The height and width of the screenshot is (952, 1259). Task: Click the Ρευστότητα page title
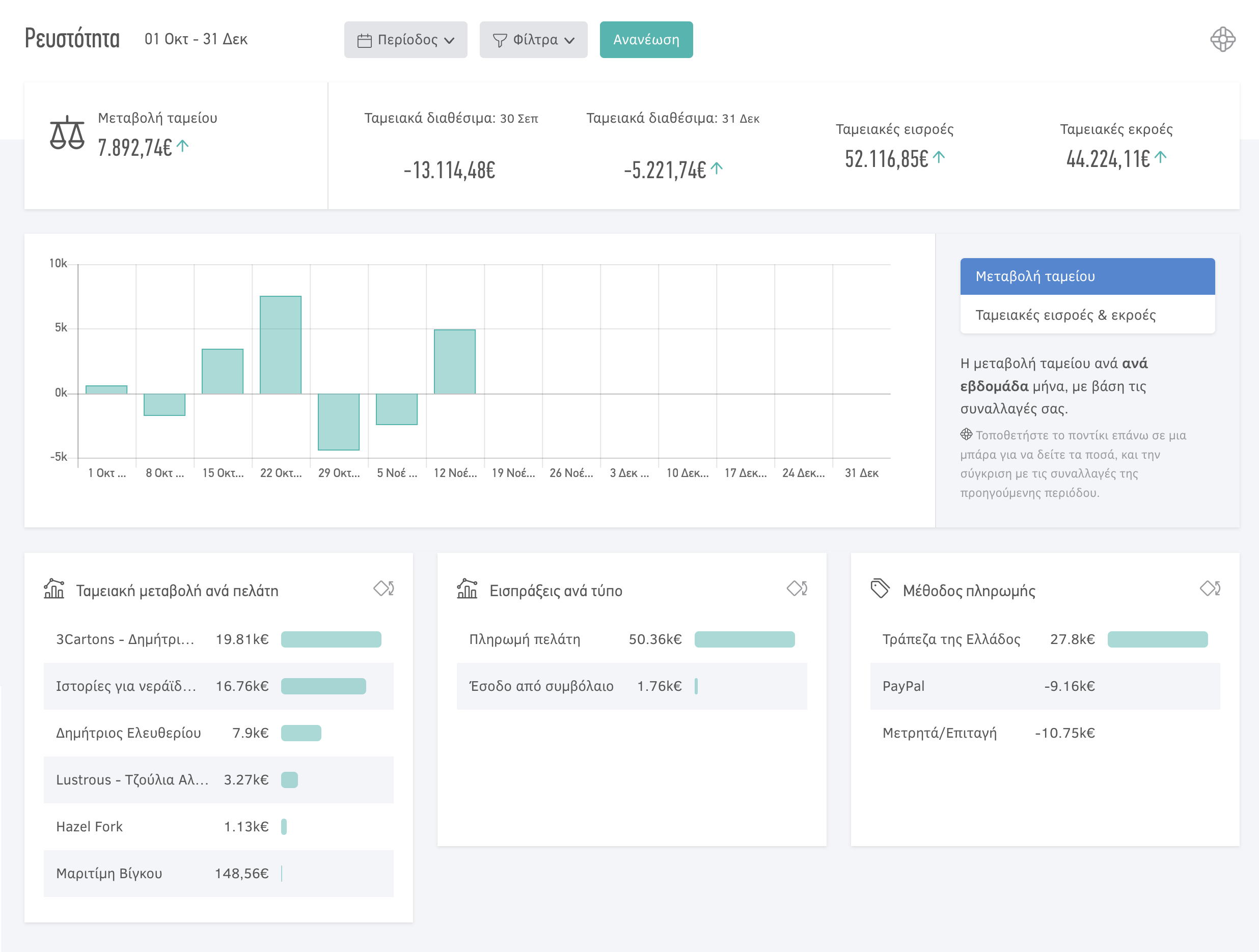coord(72,39)
